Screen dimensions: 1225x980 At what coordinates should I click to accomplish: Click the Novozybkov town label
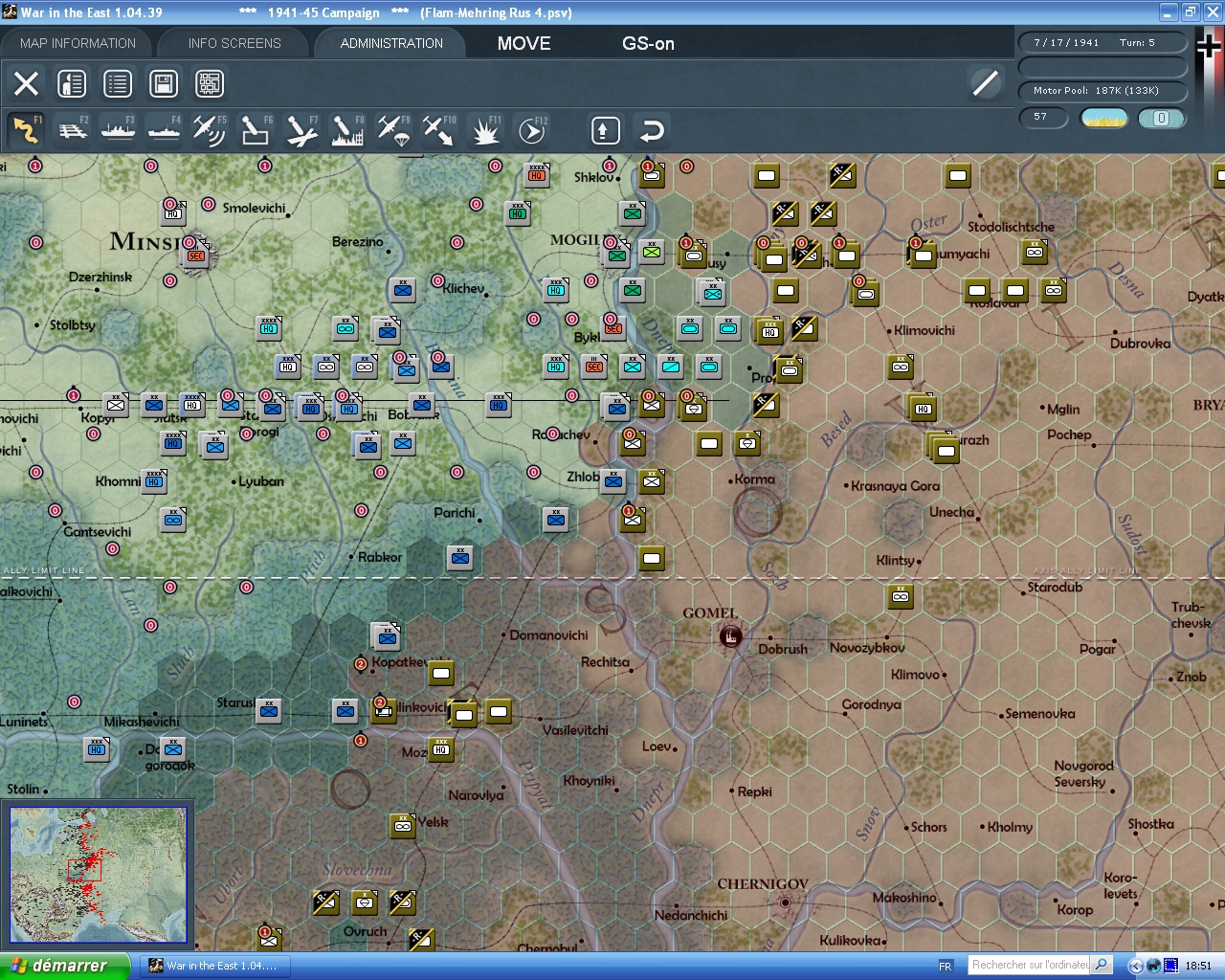(867, 648)
